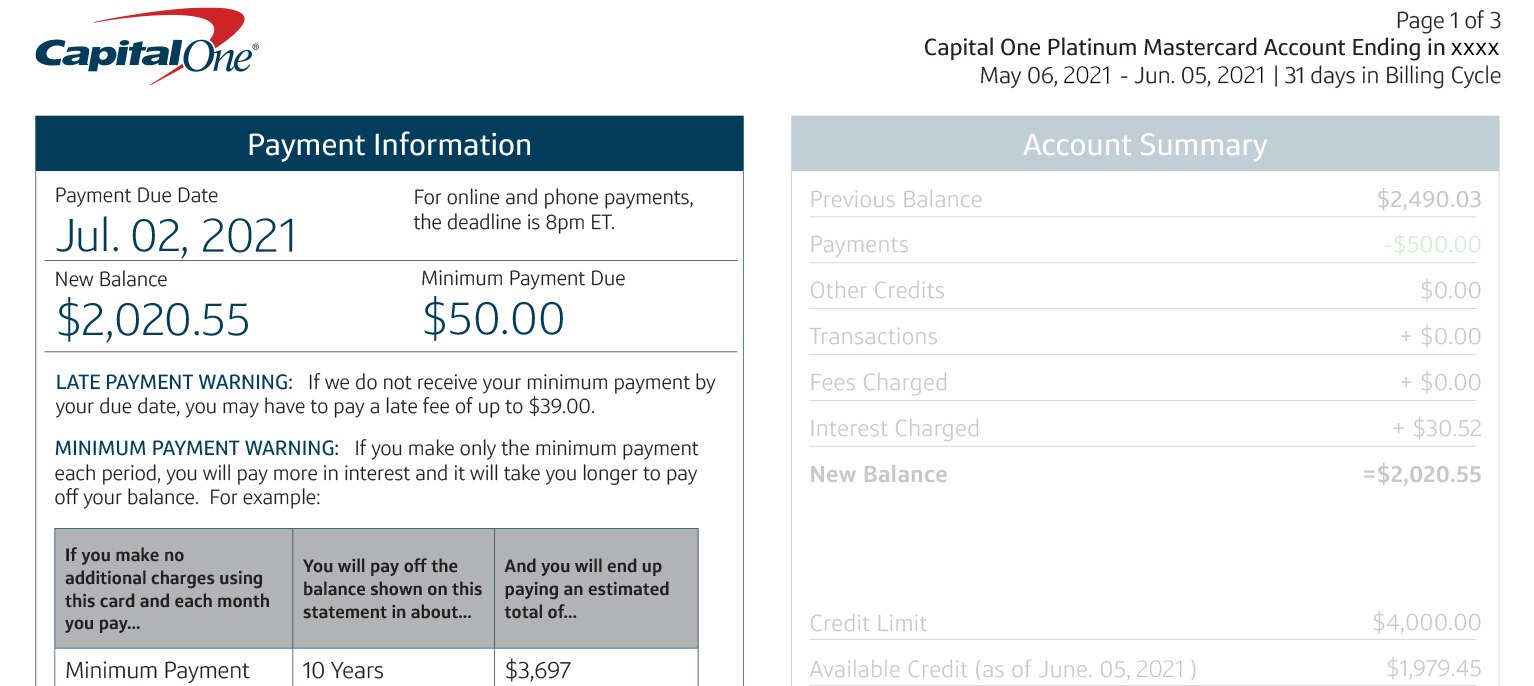This screenshot has height=686, width=1534.
Task: Click the Account Summary header
Action: pos(1145,144)
